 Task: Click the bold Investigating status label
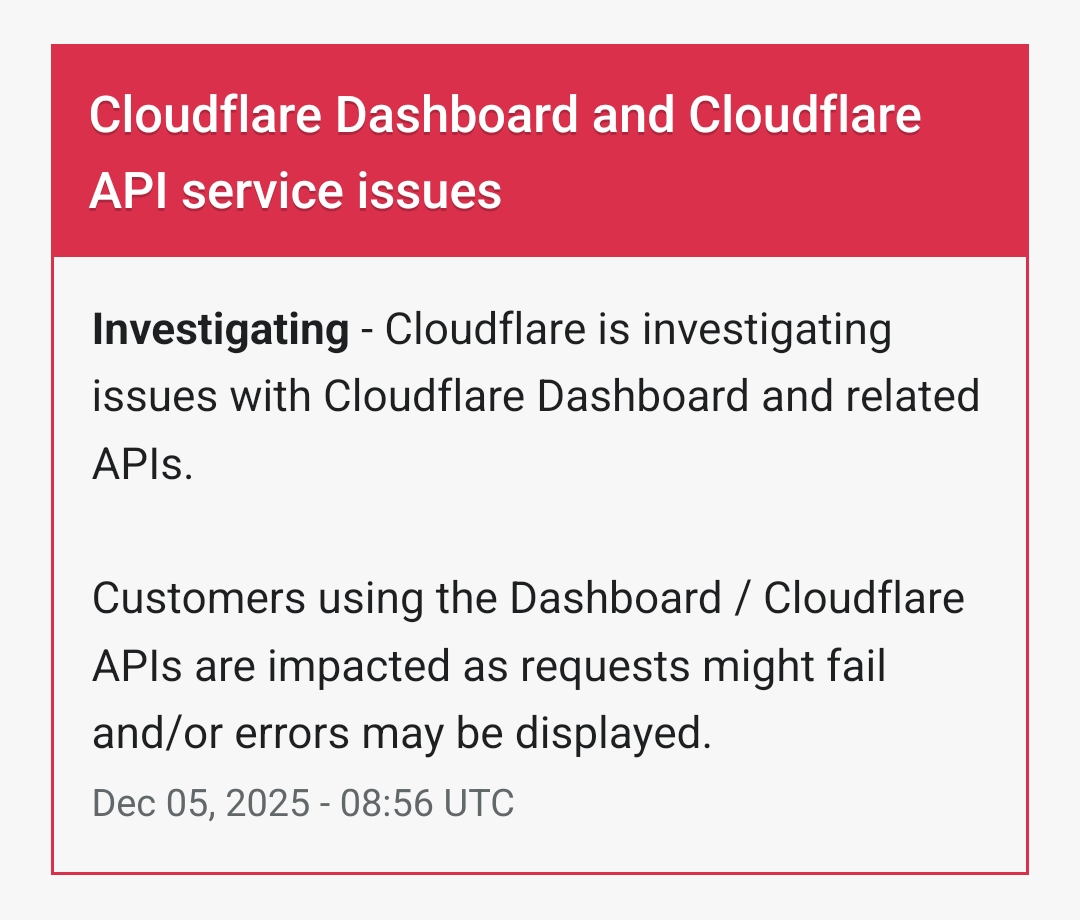(x=220, y=329)
